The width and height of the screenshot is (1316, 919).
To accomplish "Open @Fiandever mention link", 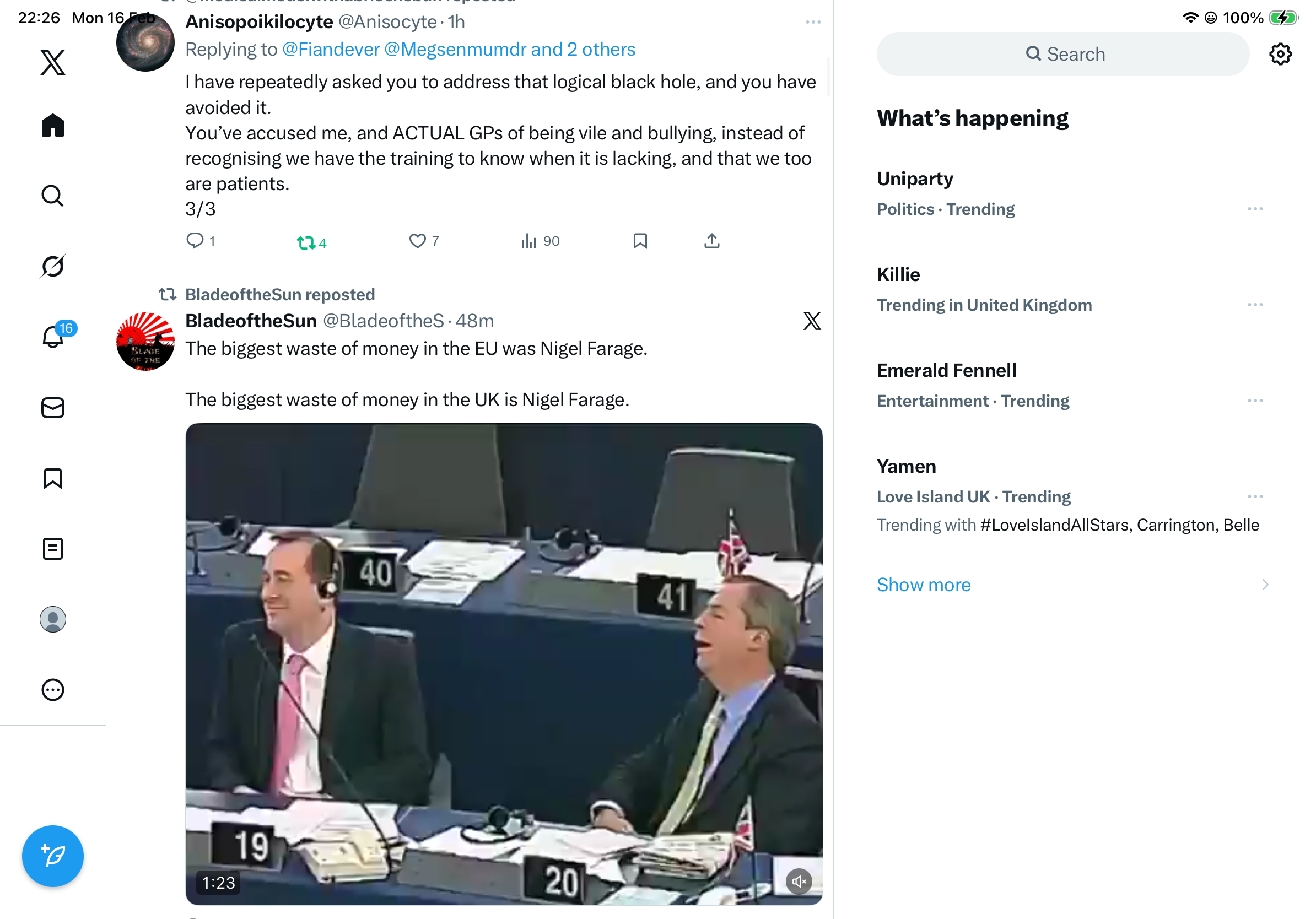I will (331, 50).
